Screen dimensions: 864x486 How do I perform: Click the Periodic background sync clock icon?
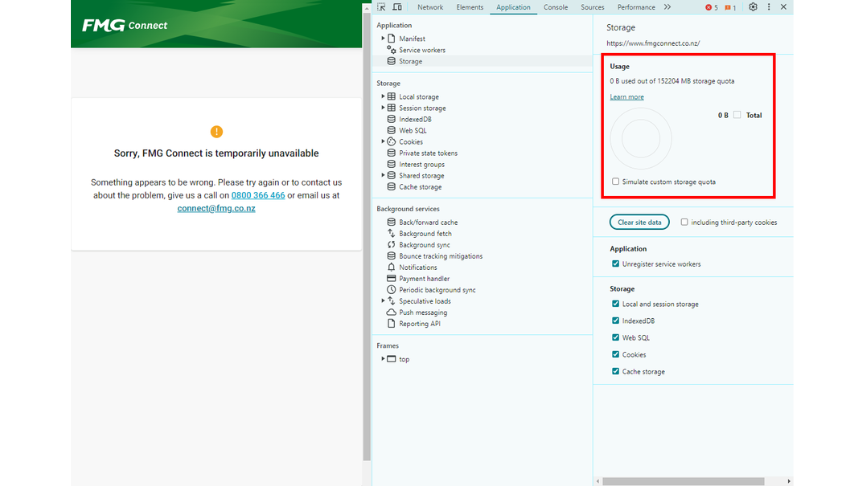point(391,290)
